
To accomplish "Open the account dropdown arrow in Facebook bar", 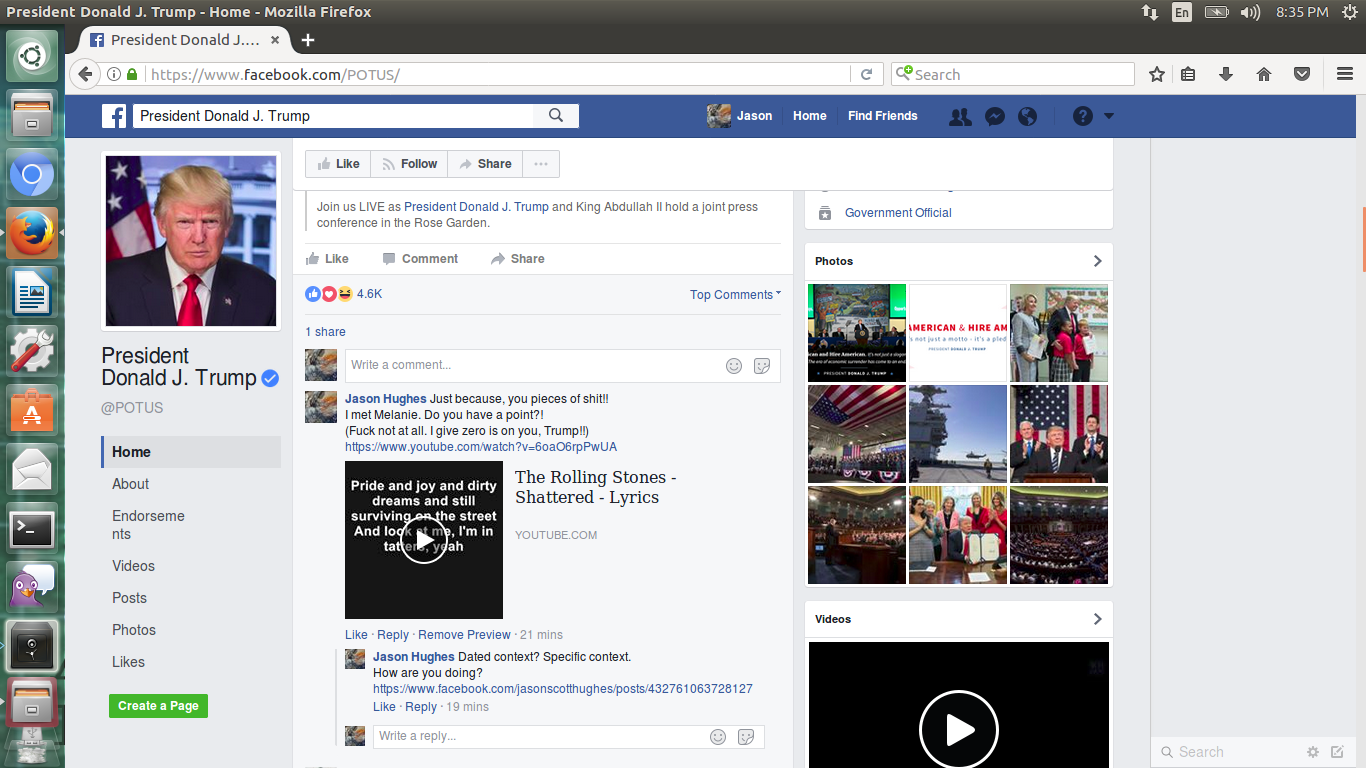I will [x=1108, y=116].
